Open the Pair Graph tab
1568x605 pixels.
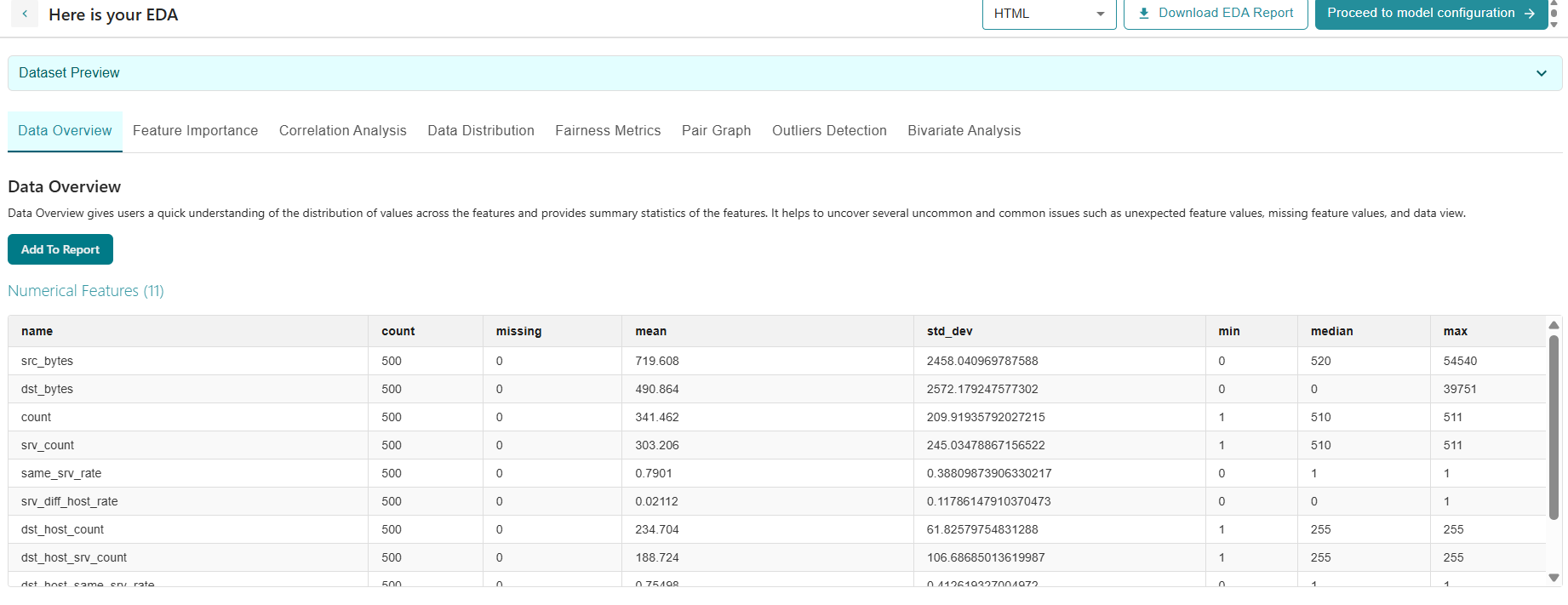(x=716, y=131)
